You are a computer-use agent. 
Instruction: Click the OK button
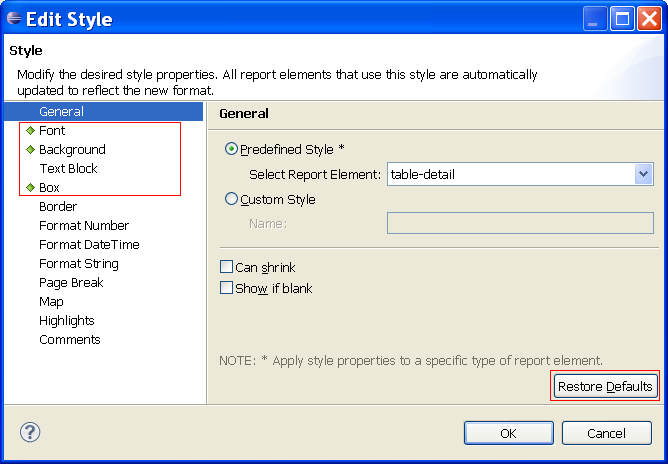[508, 433]
